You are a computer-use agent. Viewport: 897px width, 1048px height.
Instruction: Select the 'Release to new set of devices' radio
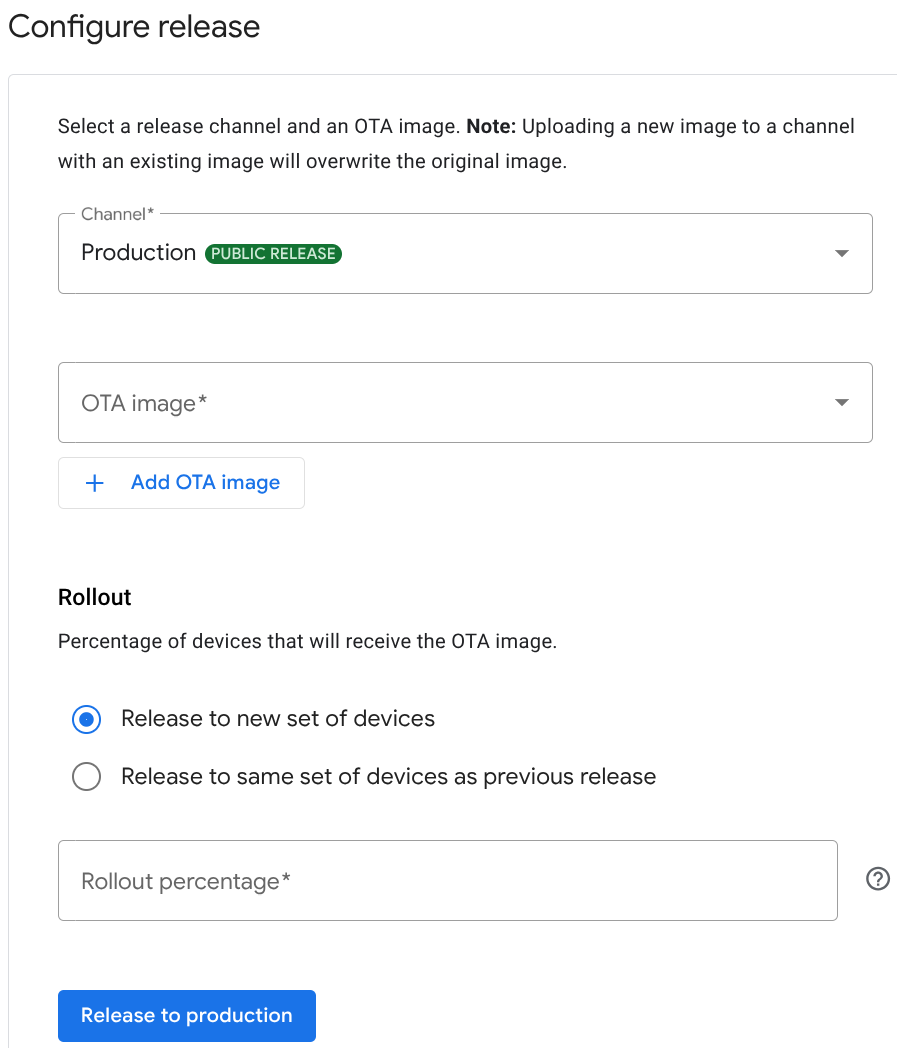coord(87,719)
